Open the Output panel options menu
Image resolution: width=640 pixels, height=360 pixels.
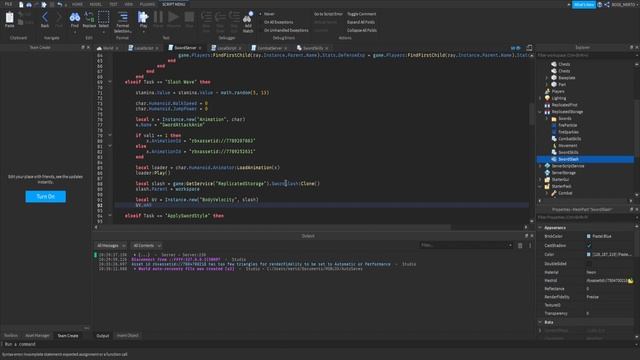pyautogui.click(x=530, y=245)
